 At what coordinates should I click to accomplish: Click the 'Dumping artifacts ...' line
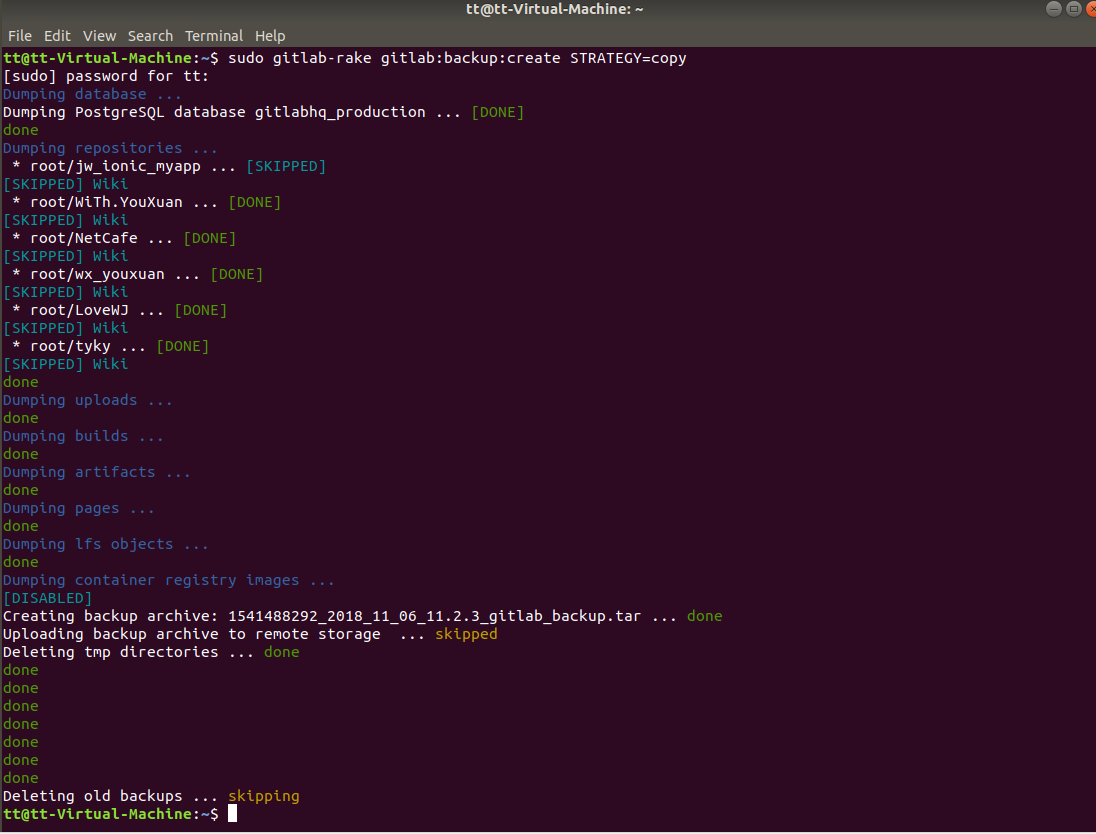(96, 473)
